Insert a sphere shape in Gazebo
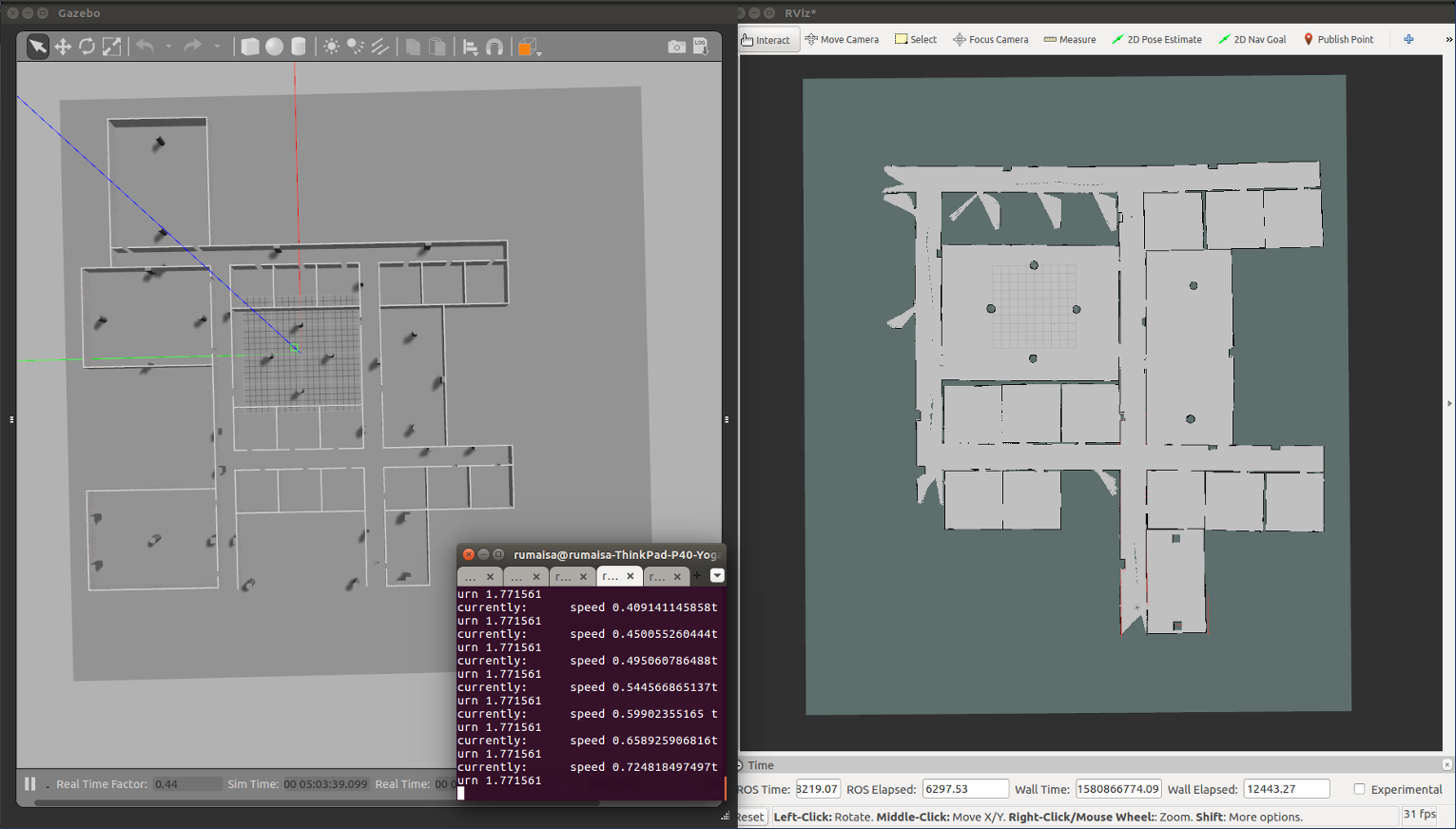1456x829 pixels. point(274,47)
